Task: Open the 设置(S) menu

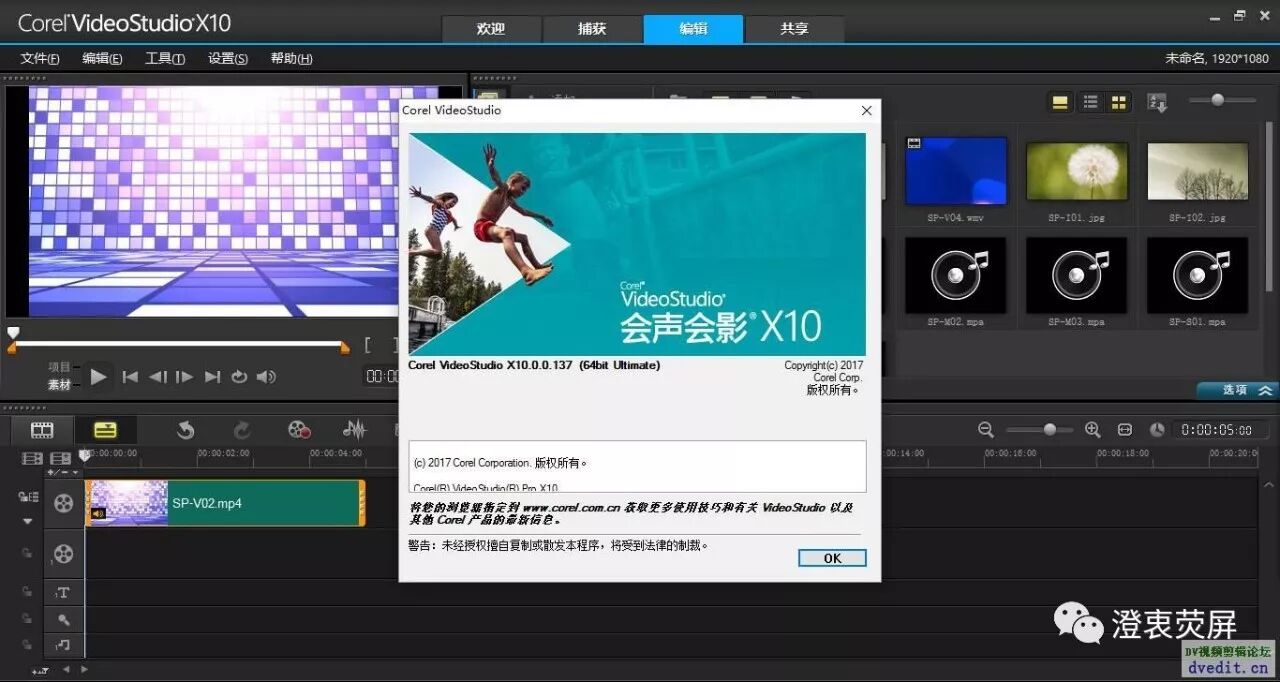Action: pyautogui.click(x=228, y=58)
